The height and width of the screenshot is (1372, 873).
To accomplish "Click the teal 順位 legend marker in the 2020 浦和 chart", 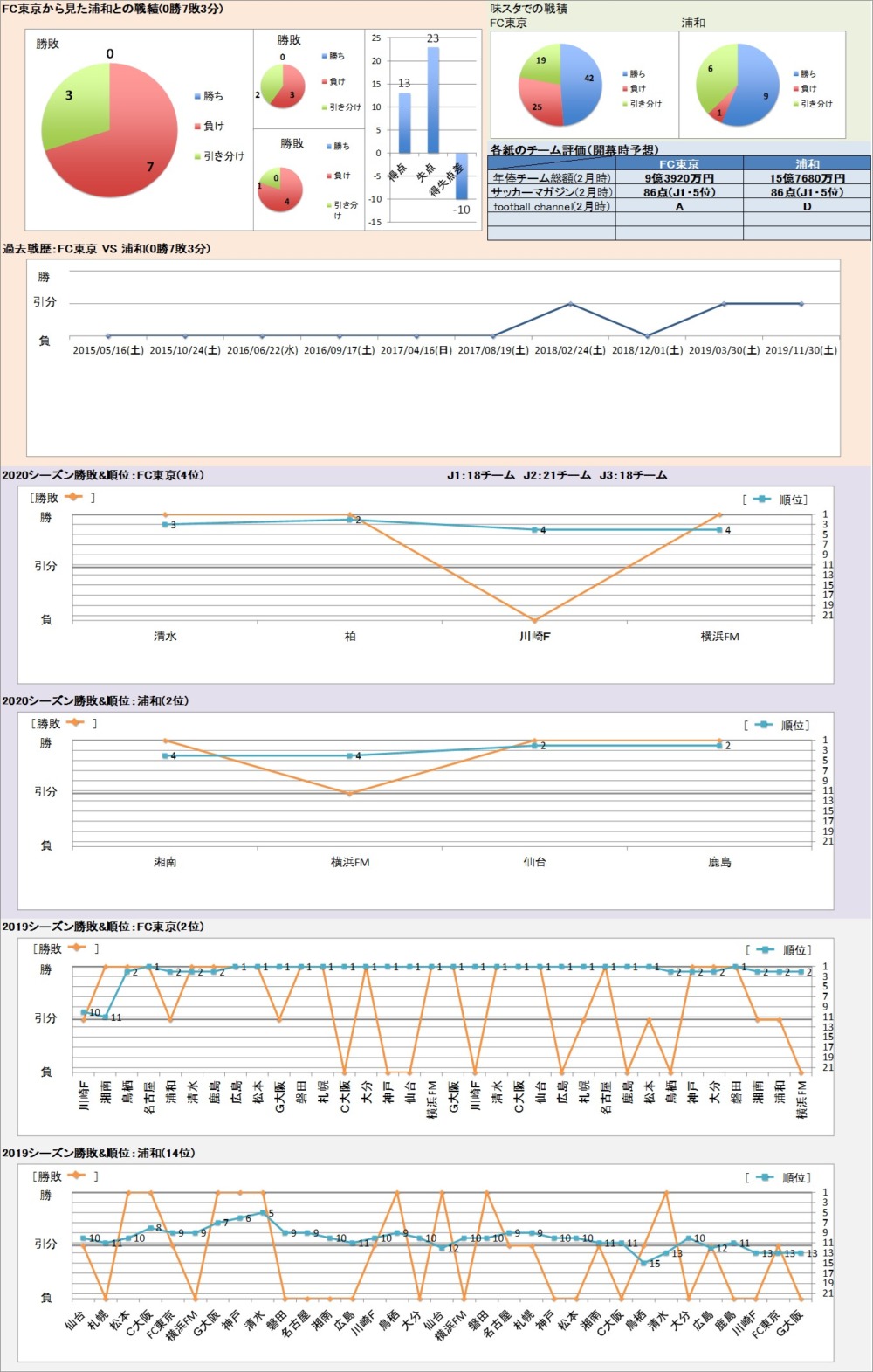I will tap(764, 725).
